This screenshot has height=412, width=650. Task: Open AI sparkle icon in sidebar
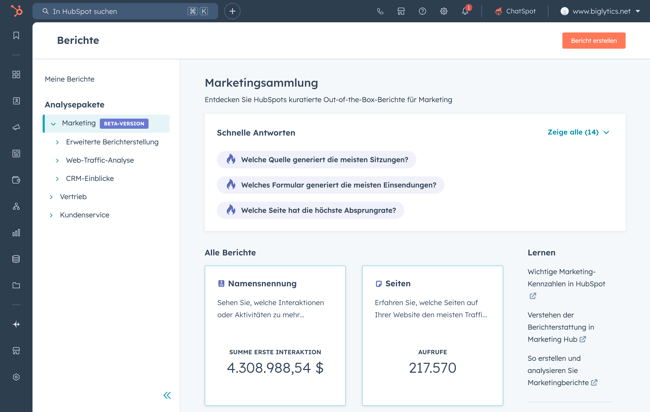click(16, 325)
